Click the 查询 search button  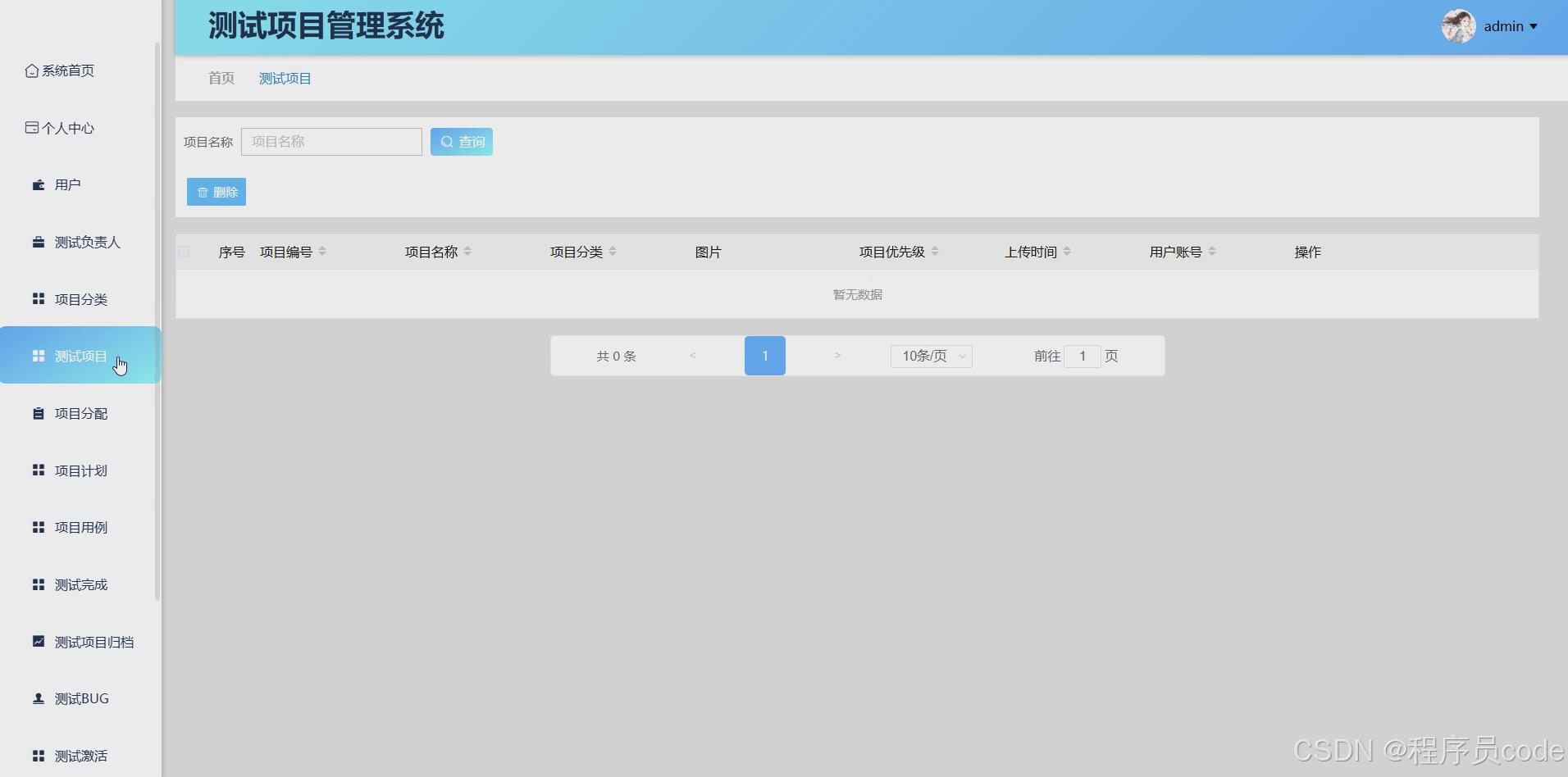click(x=461, y=141)
